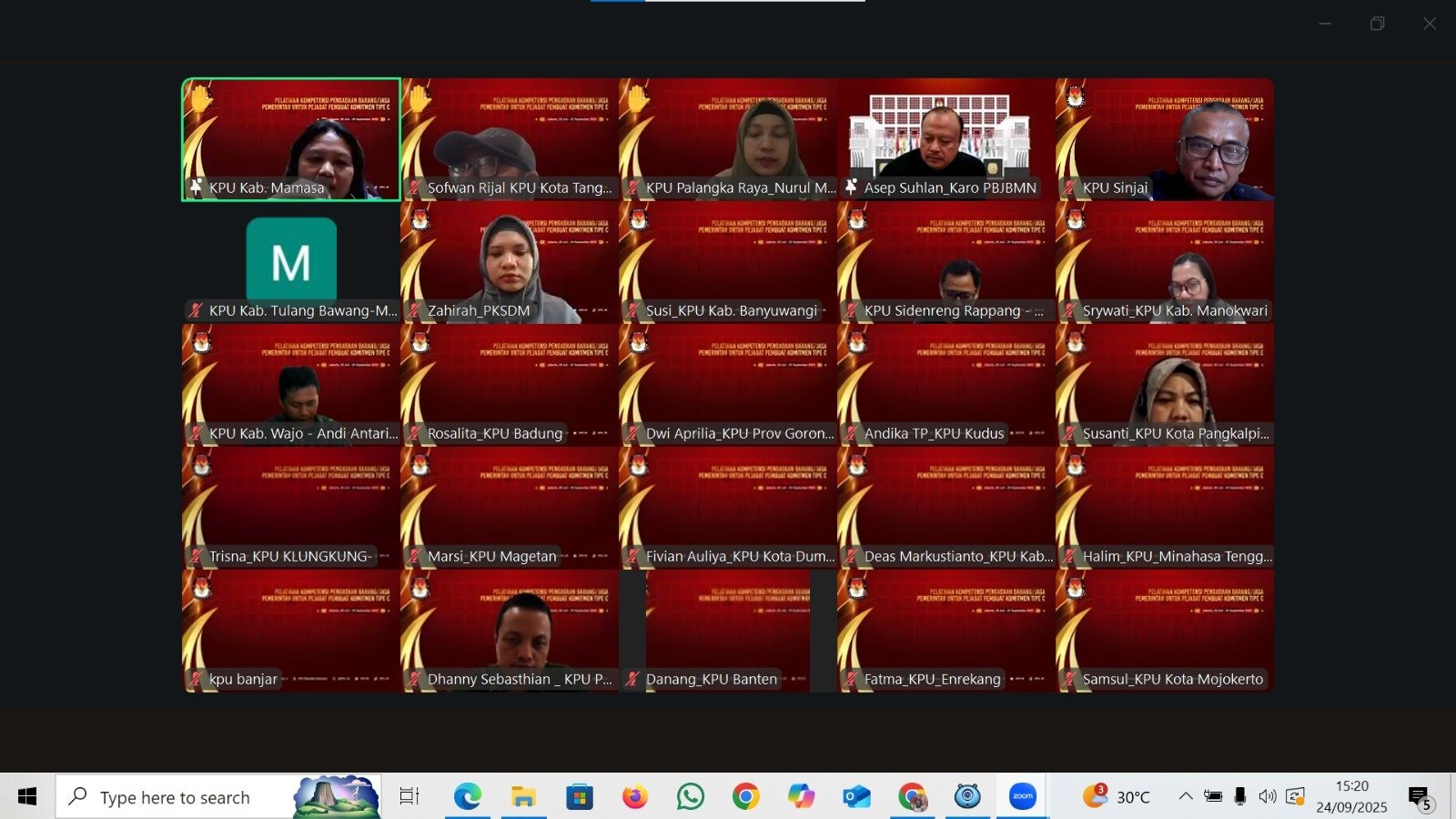
Task: Open the notification center with 5 notifications
Action: (1420, 797)
